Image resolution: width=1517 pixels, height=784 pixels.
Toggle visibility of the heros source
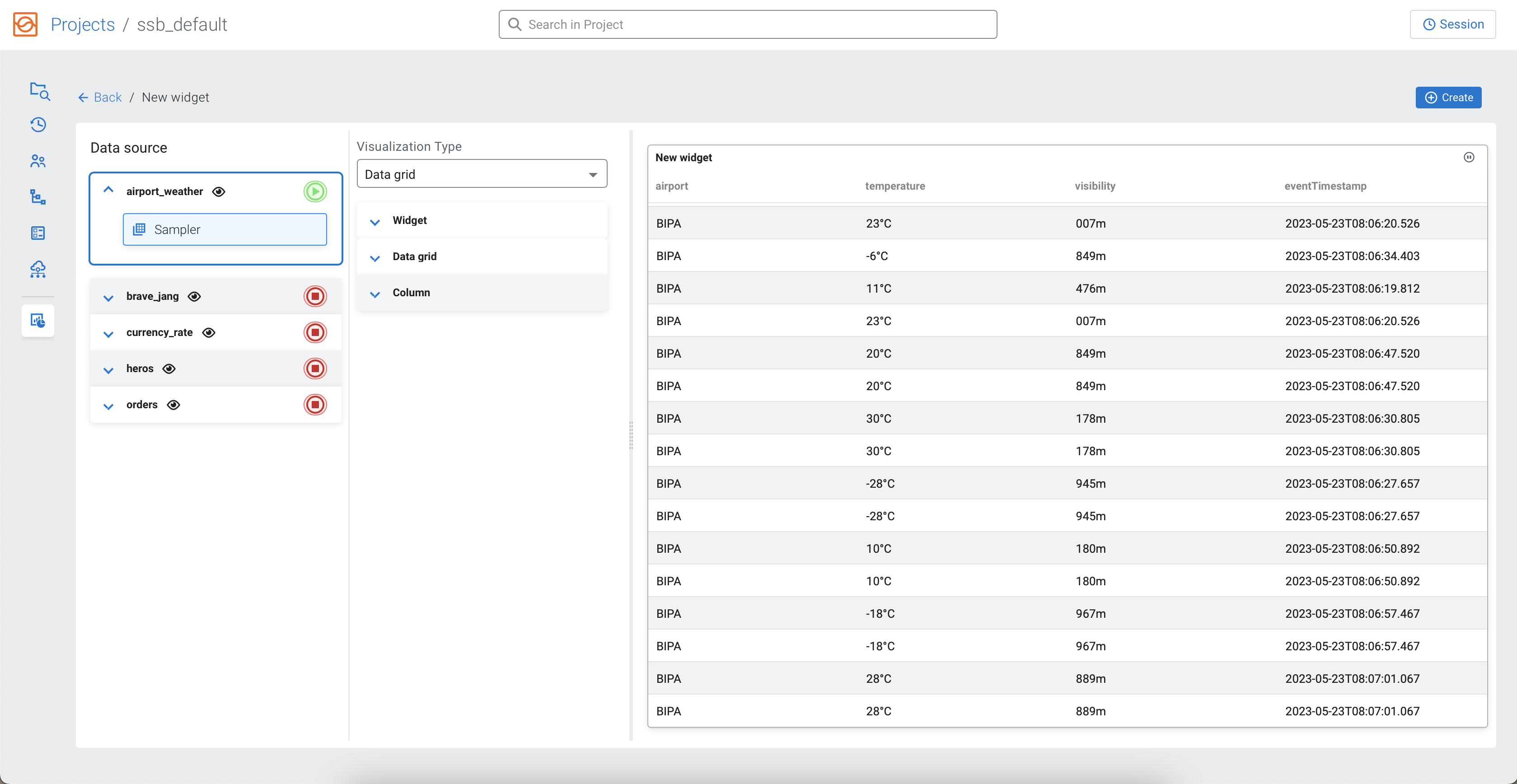click(x=169, y=369)
